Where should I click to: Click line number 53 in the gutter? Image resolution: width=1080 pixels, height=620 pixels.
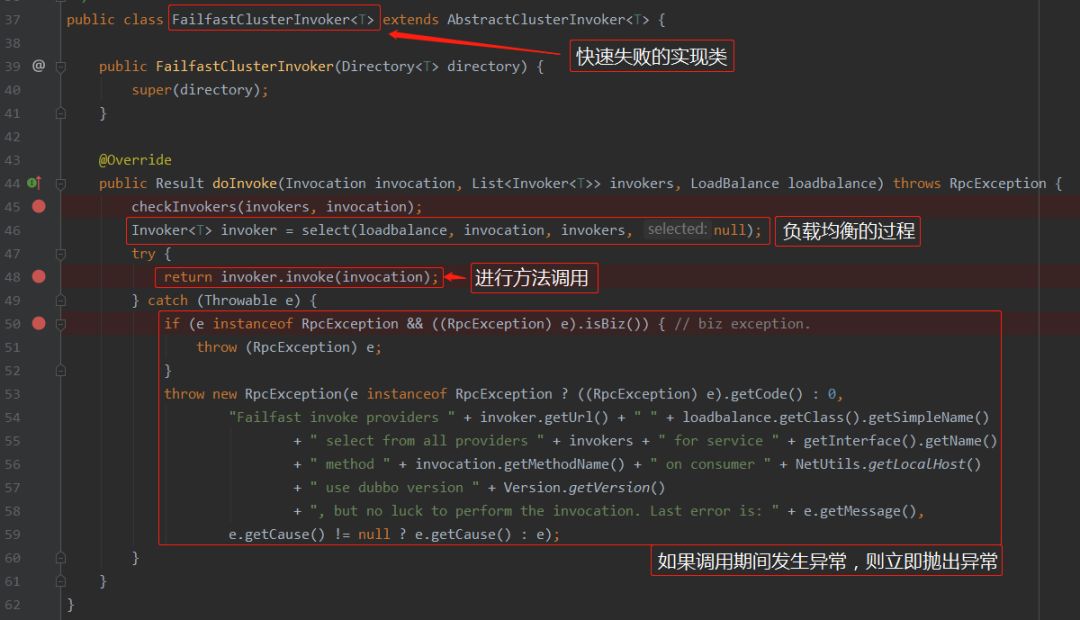(12, 394)
